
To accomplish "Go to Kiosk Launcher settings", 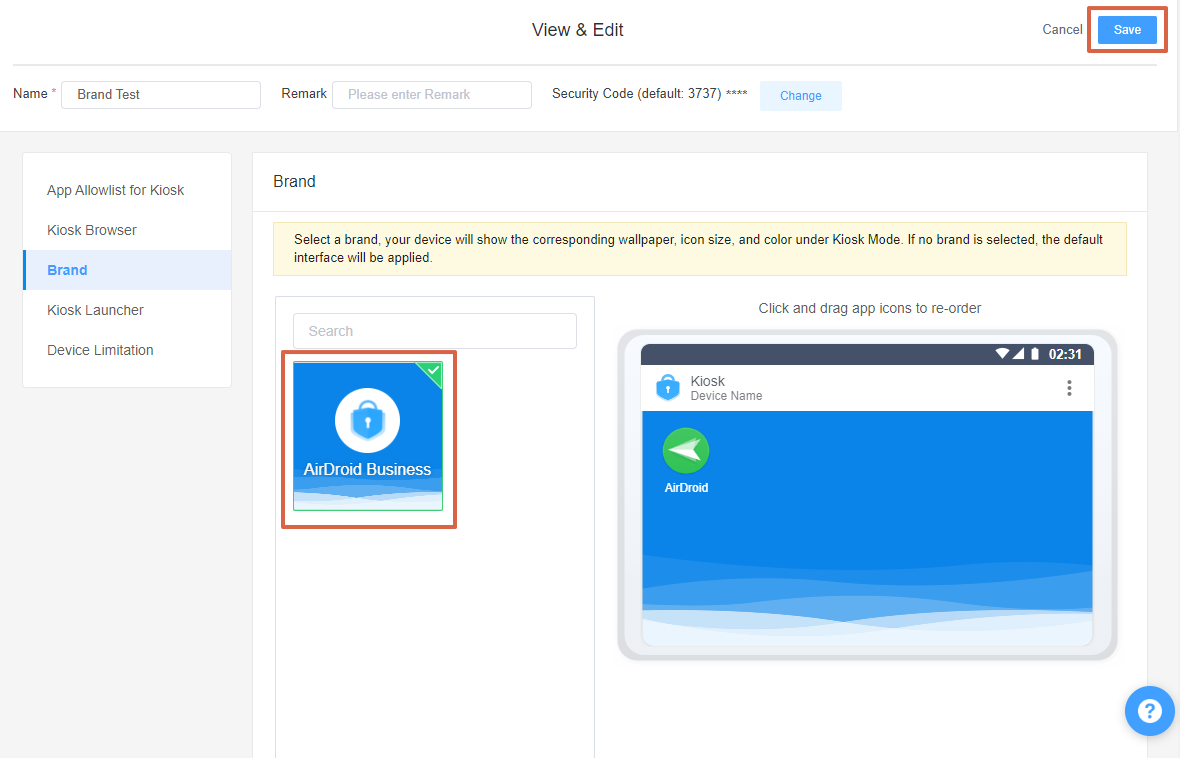I will point(95,310).
